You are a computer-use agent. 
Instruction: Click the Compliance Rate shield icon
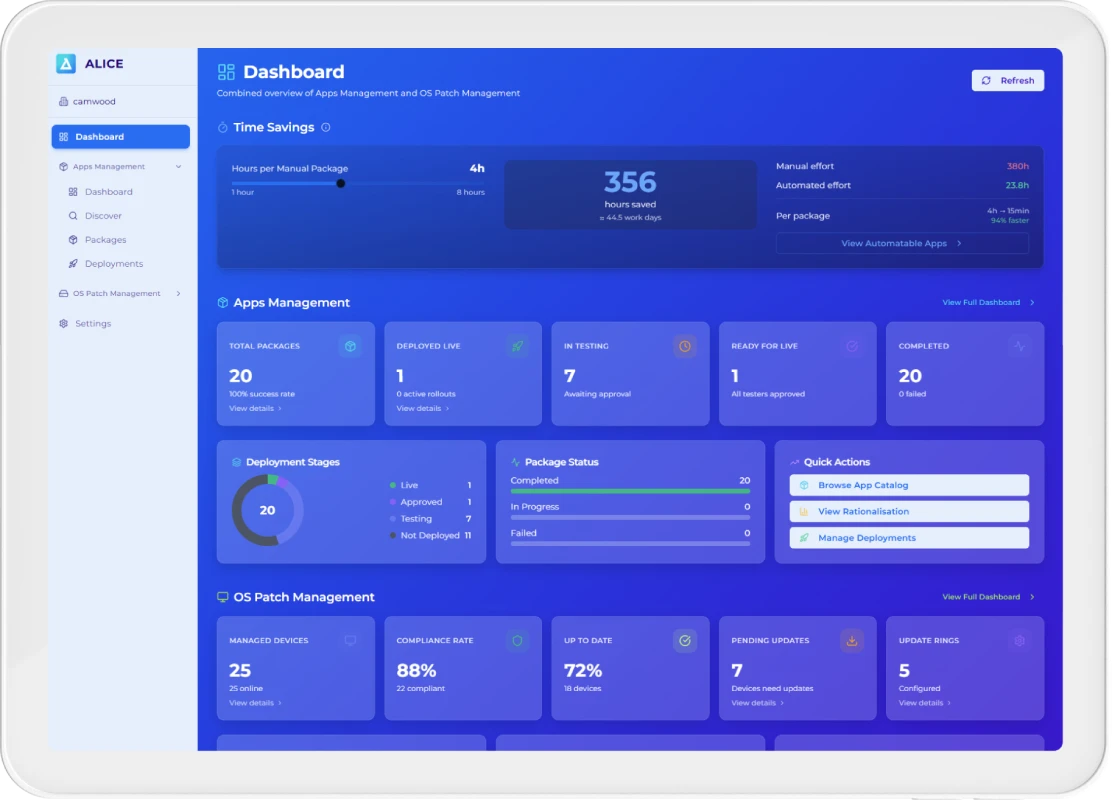coord(517,641)
